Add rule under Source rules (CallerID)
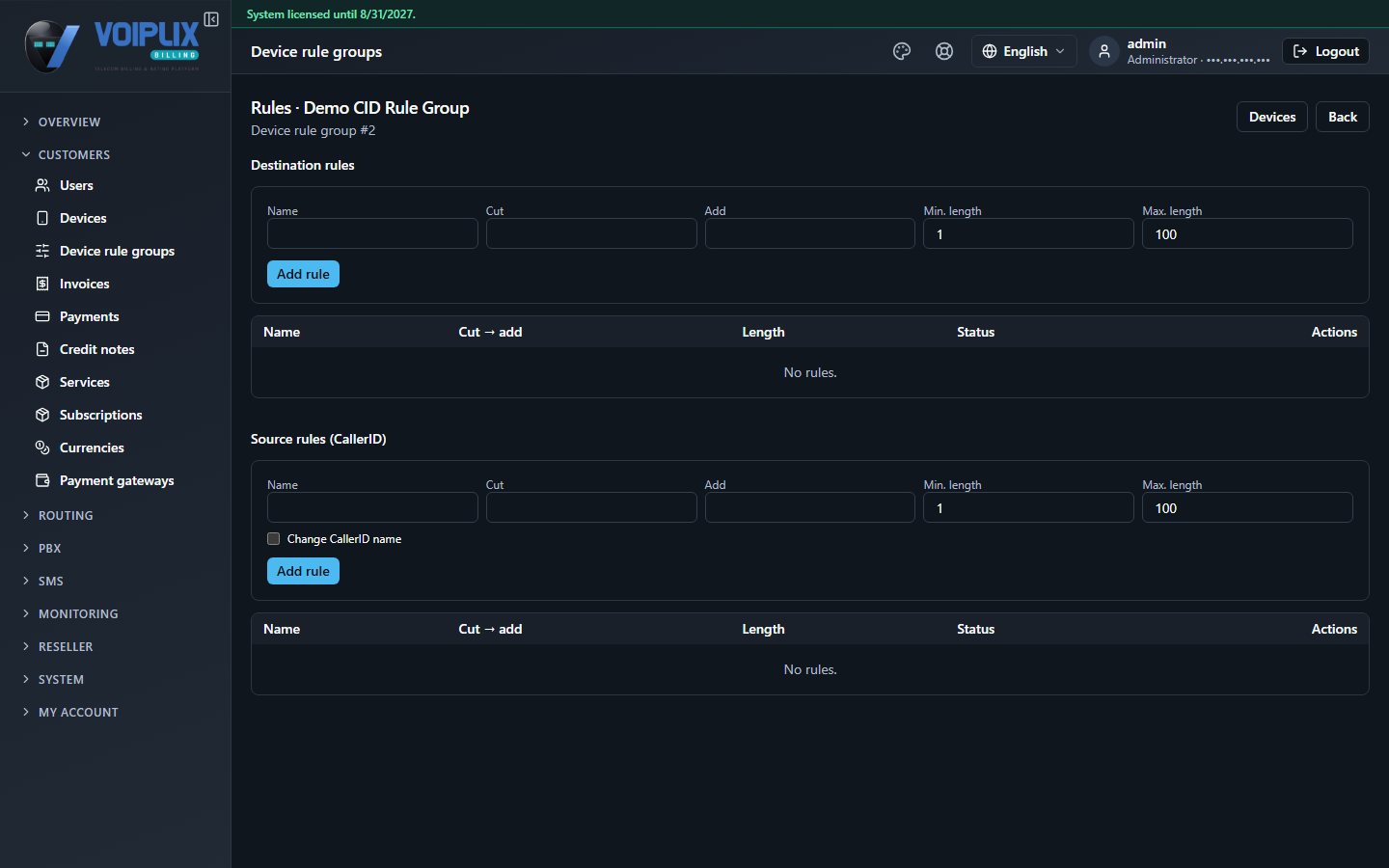Image resolution: width=1389 pixels, height=868 pixels. coord(303,571)
